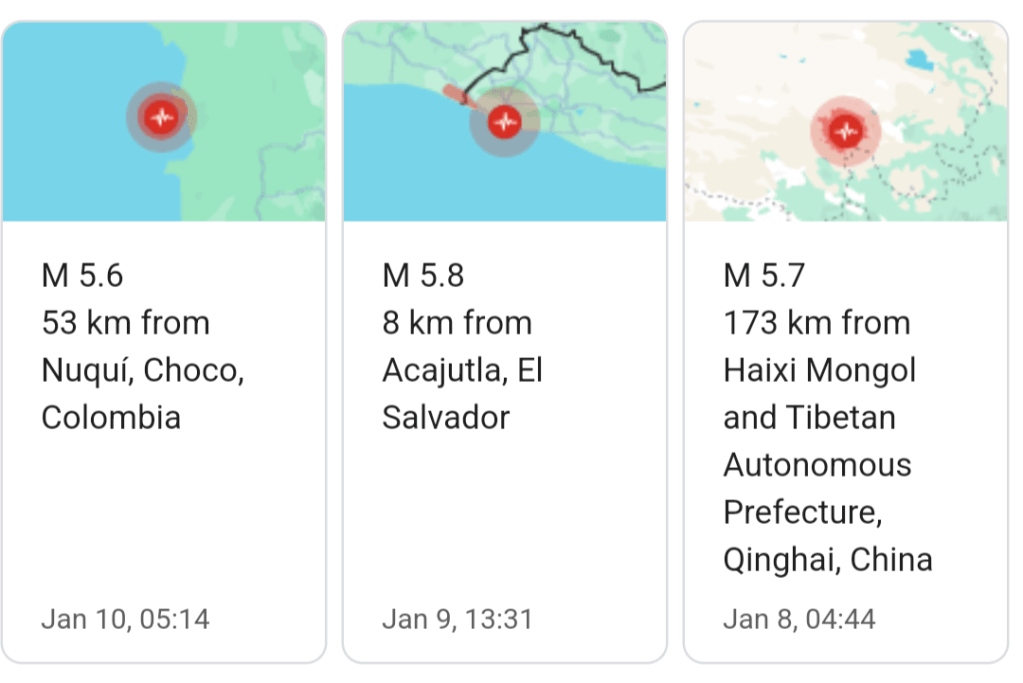1023x683 pixels.
Task: Open the Nuquí, Choco, Colombia location text
Action: (x=142, y=370)
